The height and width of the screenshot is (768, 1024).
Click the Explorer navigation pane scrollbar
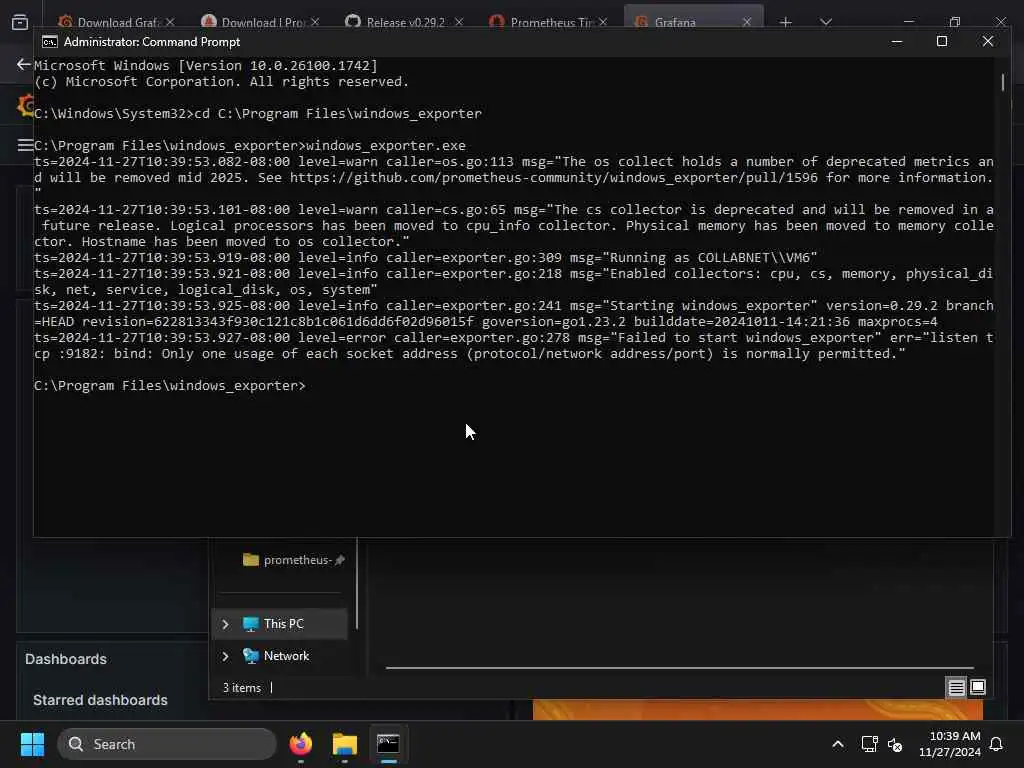[x=357, y=583]
